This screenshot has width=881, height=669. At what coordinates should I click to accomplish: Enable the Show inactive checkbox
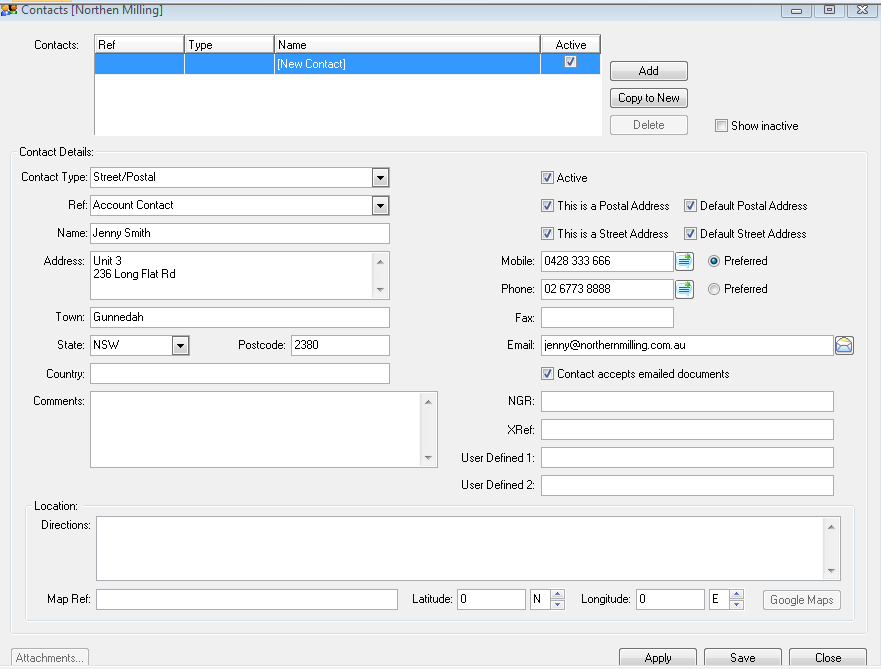pyautogui.click(x=721, y=126)
